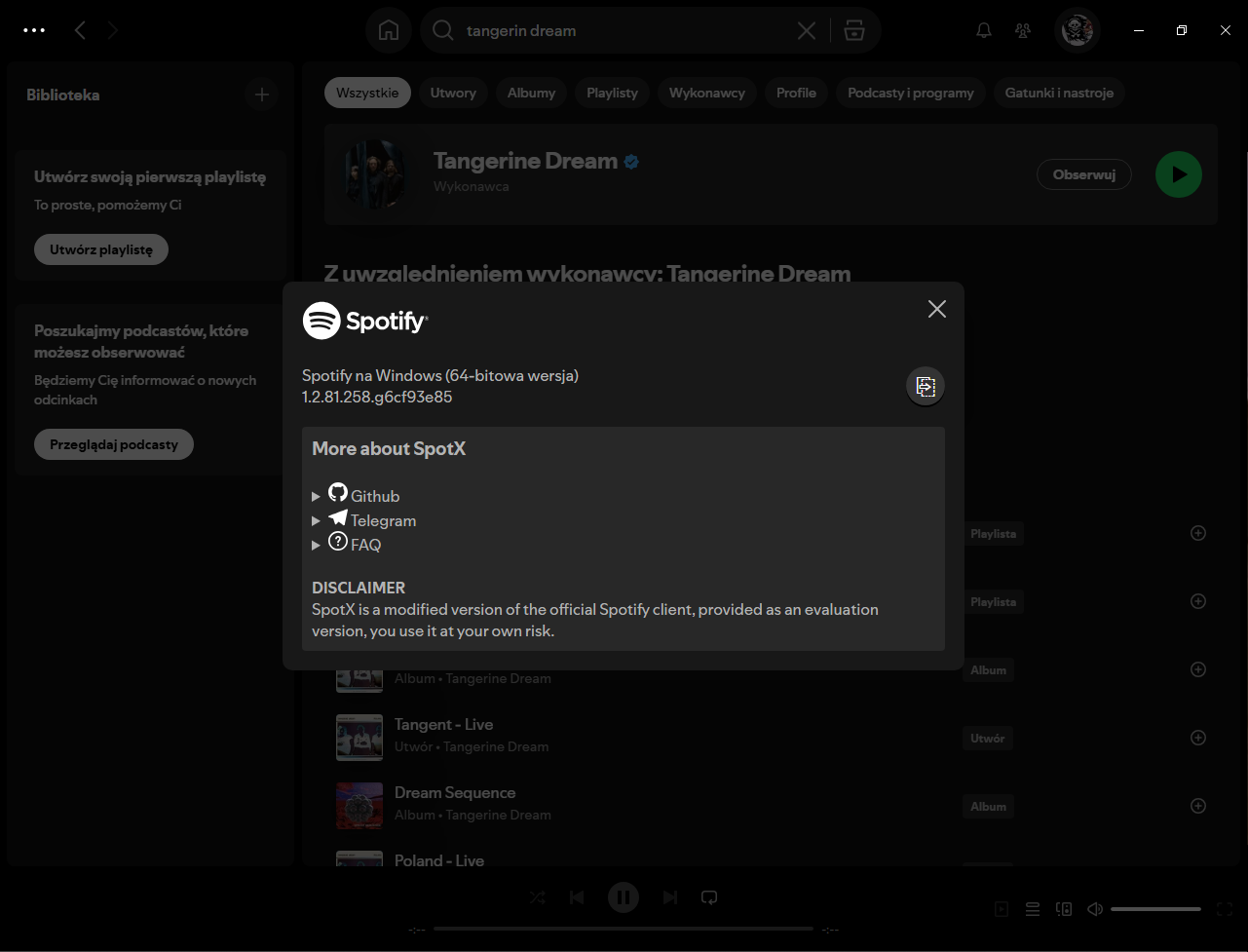Play Tangerine Dream with the green button
Screen dimensions: 1248x952
(x=1179, y=174)
